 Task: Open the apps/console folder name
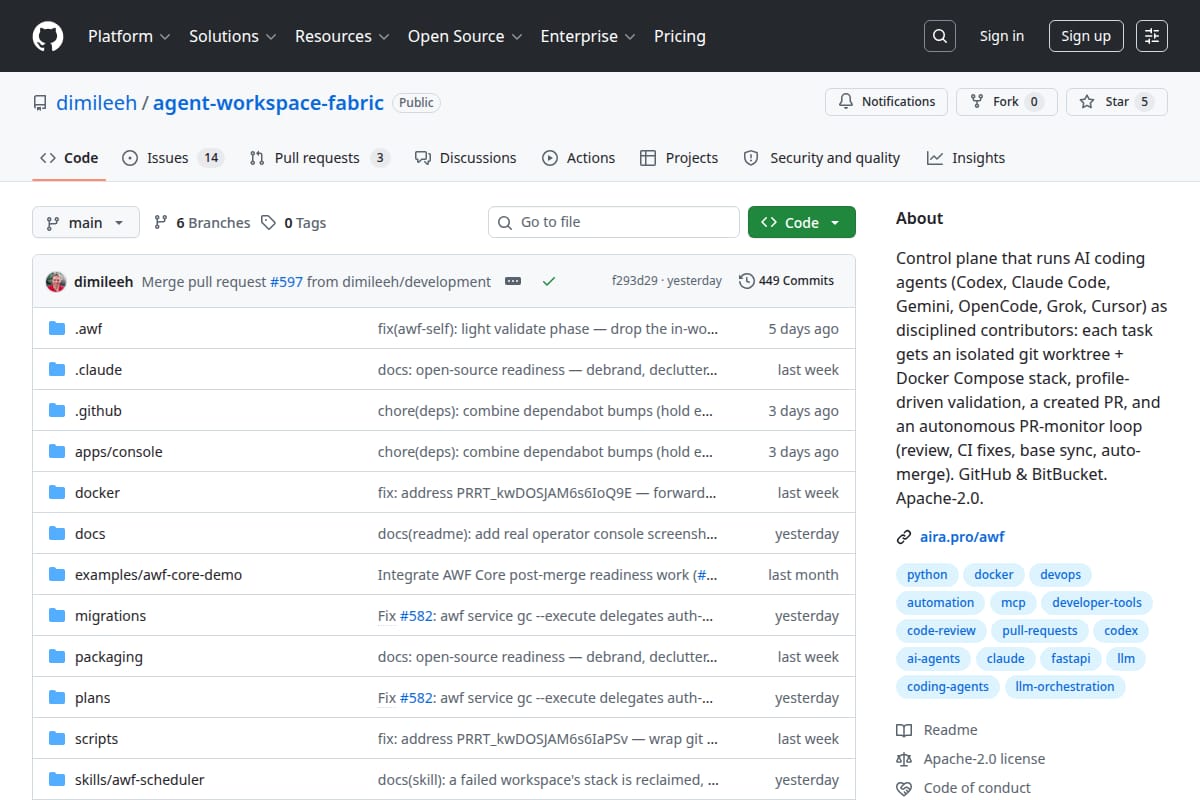(118, 452)
